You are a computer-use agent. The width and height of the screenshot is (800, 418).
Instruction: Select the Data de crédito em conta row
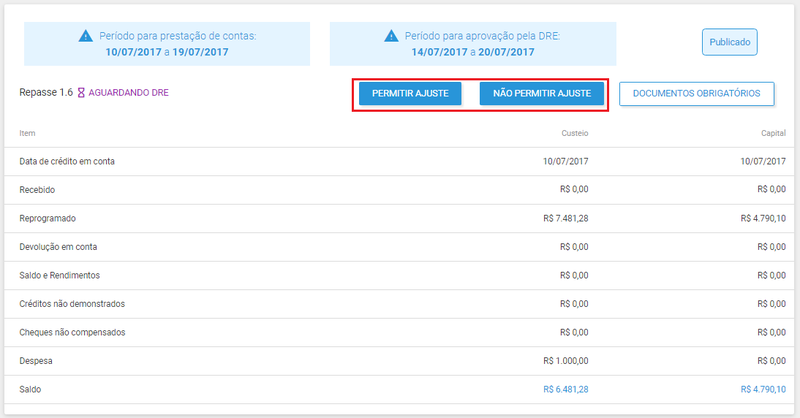(x=399, y=161)
